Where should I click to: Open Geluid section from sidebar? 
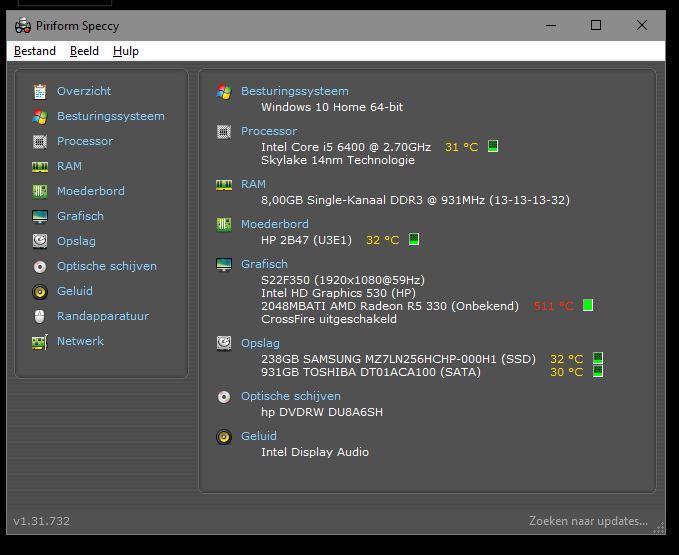[x=75, y=291]
